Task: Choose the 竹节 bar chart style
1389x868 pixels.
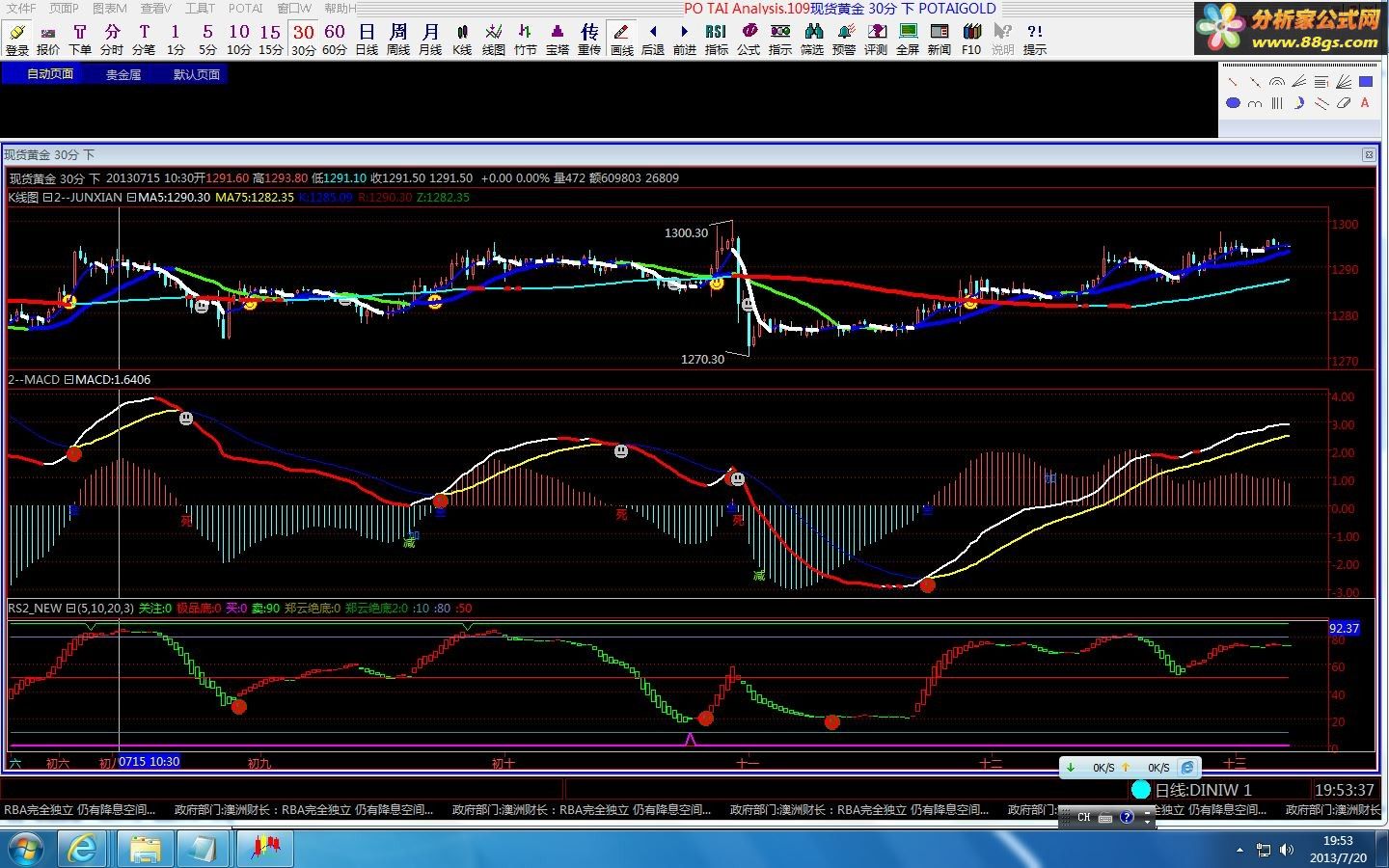Action: pyautogui.click(x=526, y=40)
